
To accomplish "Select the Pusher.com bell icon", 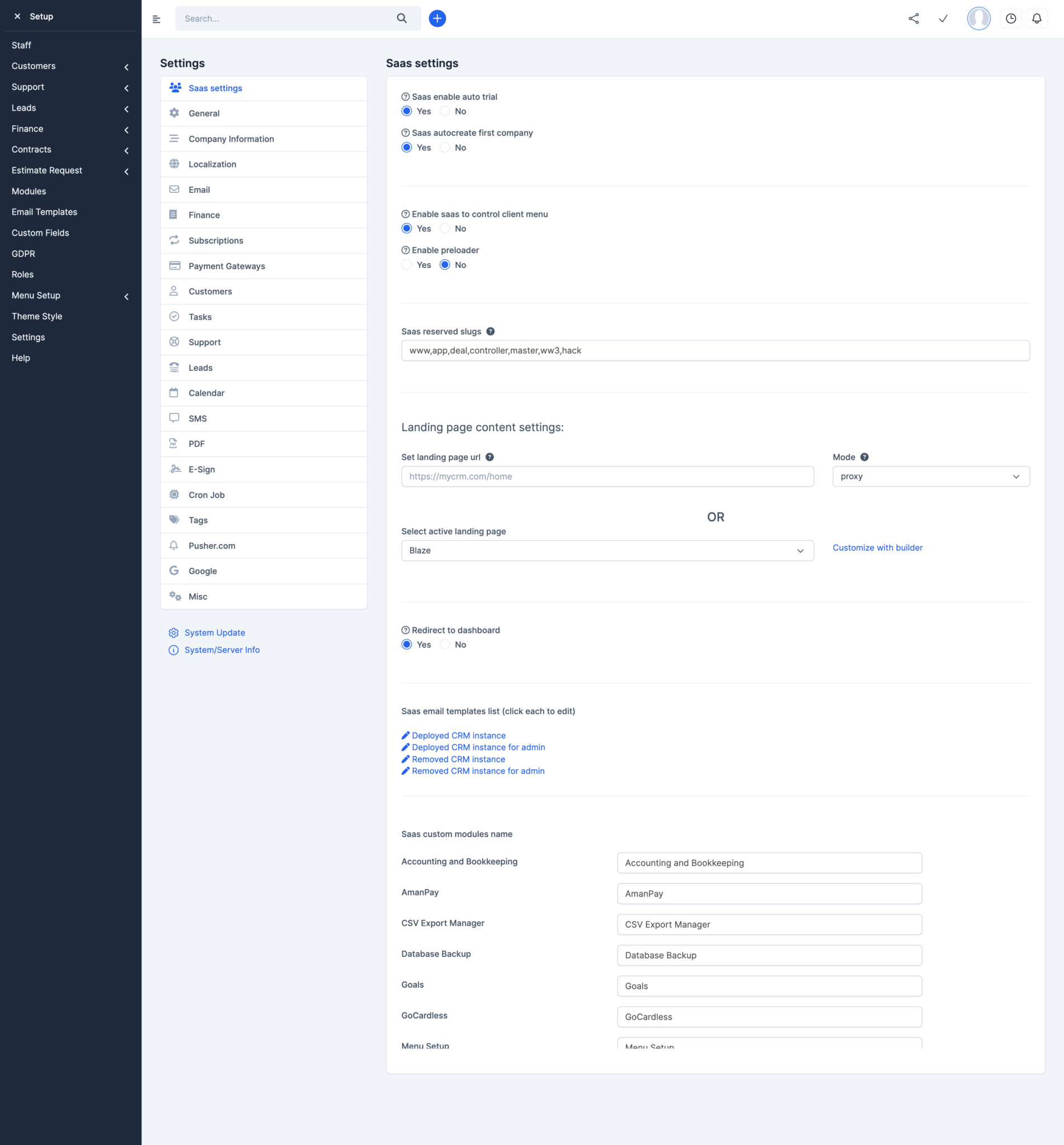I will [x=174, y=546].
